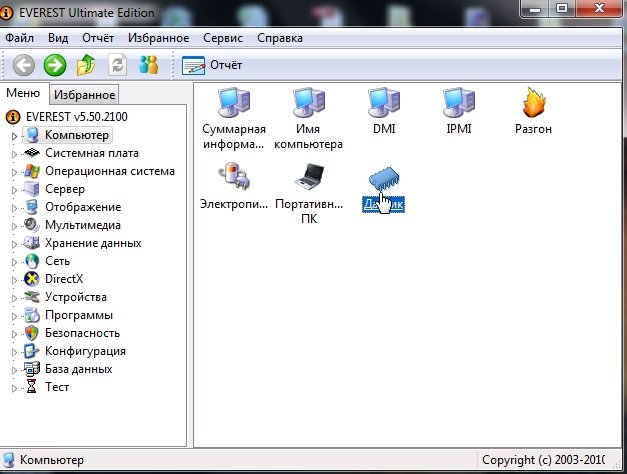Expand the Сервер node arrow
This screenshot has width=627, height=474.
tap(14, 190)
